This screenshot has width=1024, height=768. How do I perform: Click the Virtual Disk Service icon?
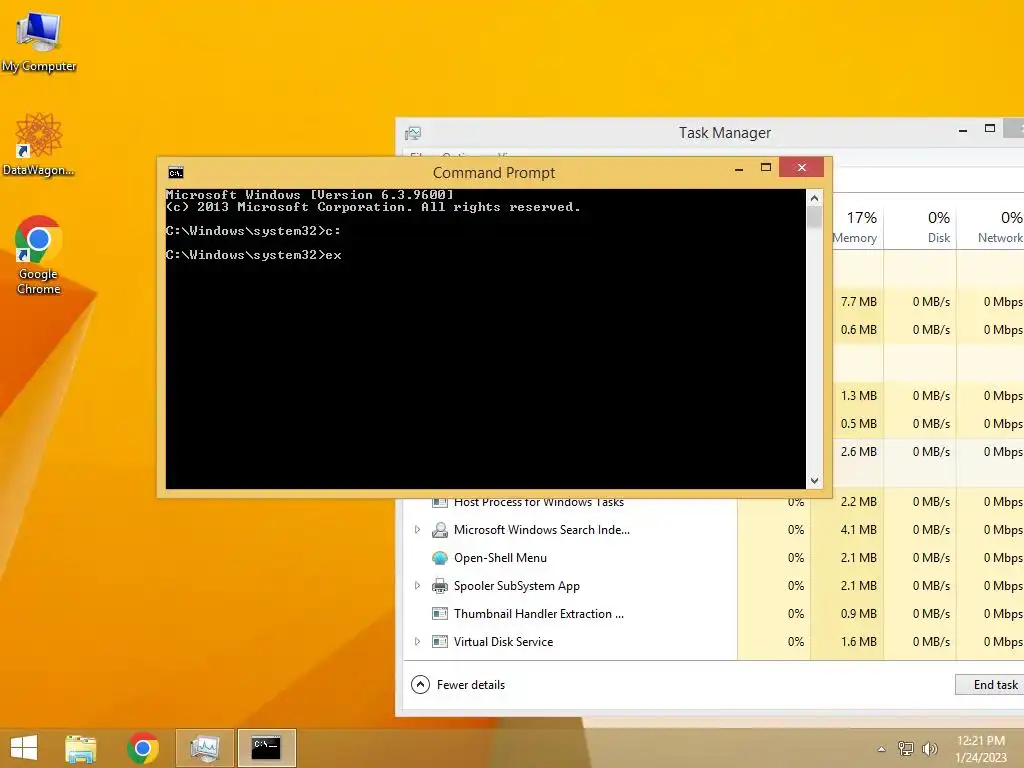440,642
